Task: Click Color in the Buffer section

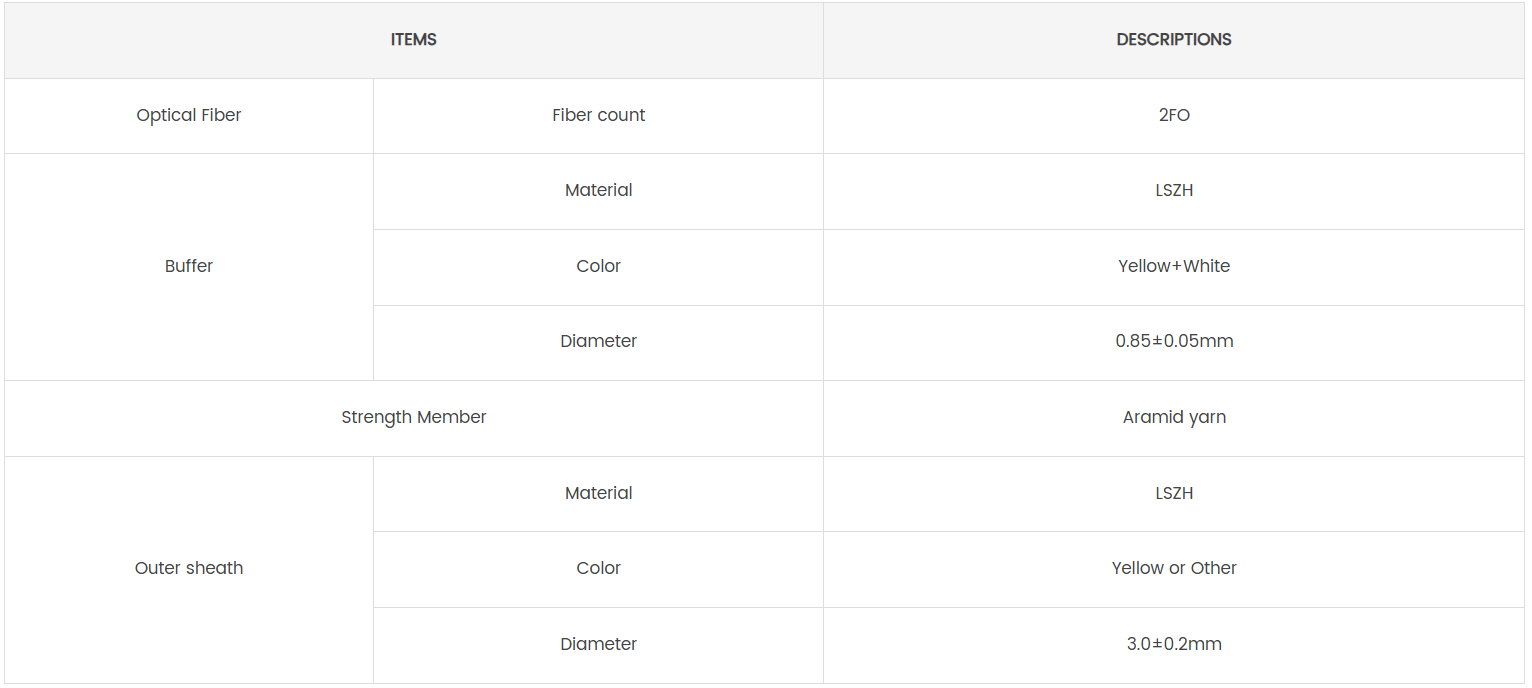Action: (598, 266)
